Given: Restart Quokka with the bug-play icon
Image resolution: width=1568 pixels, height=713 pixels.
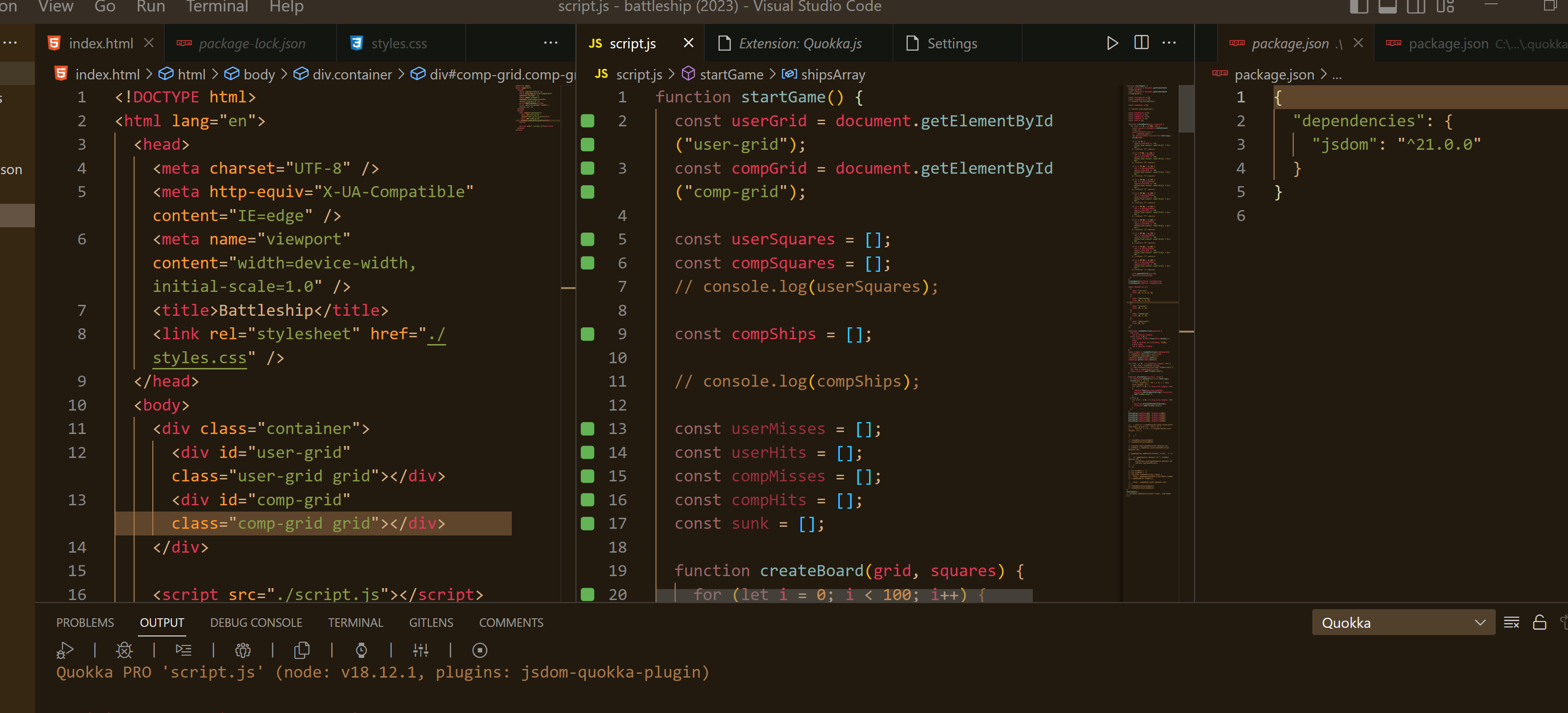Looking at the screenshot, I should pos(65,650).
